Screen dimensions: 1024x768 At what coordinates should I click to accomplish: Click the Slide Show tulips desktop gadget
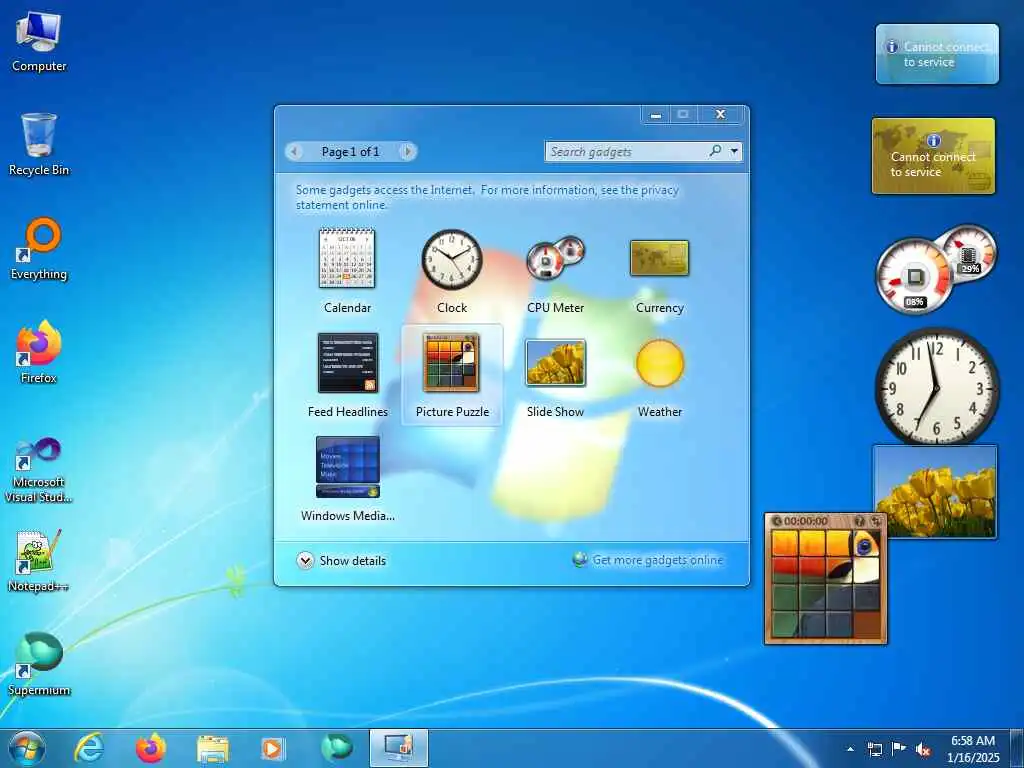point(935,491)
